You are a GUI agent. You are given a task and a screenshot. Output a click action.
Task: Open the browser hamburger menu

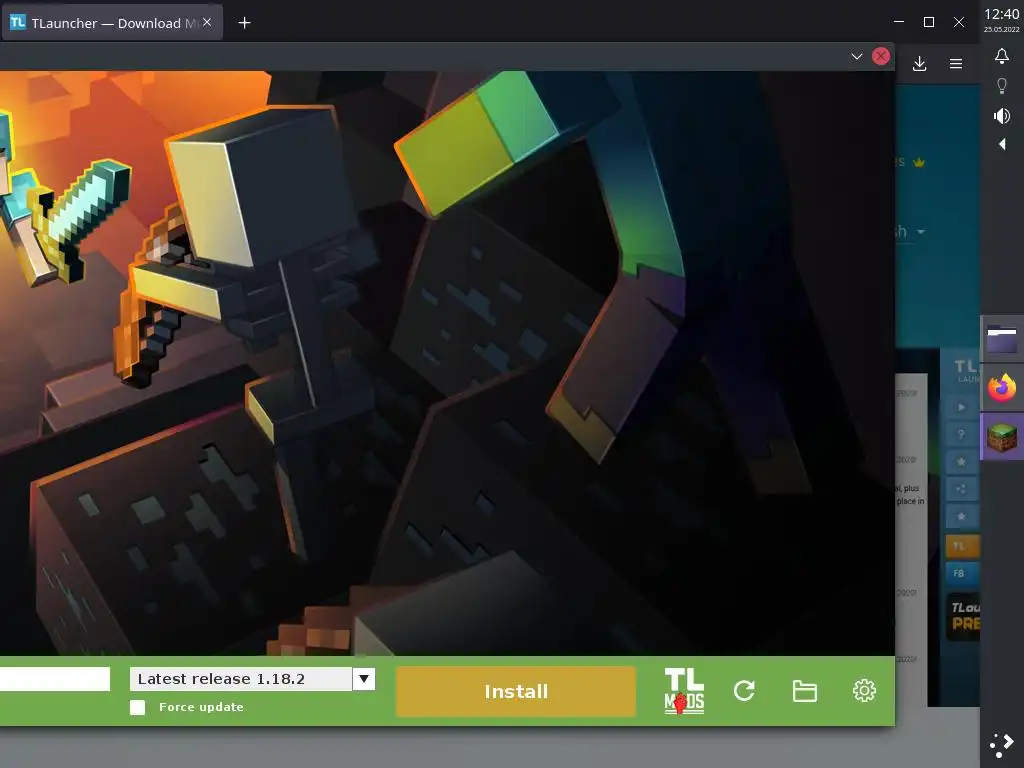956,63
